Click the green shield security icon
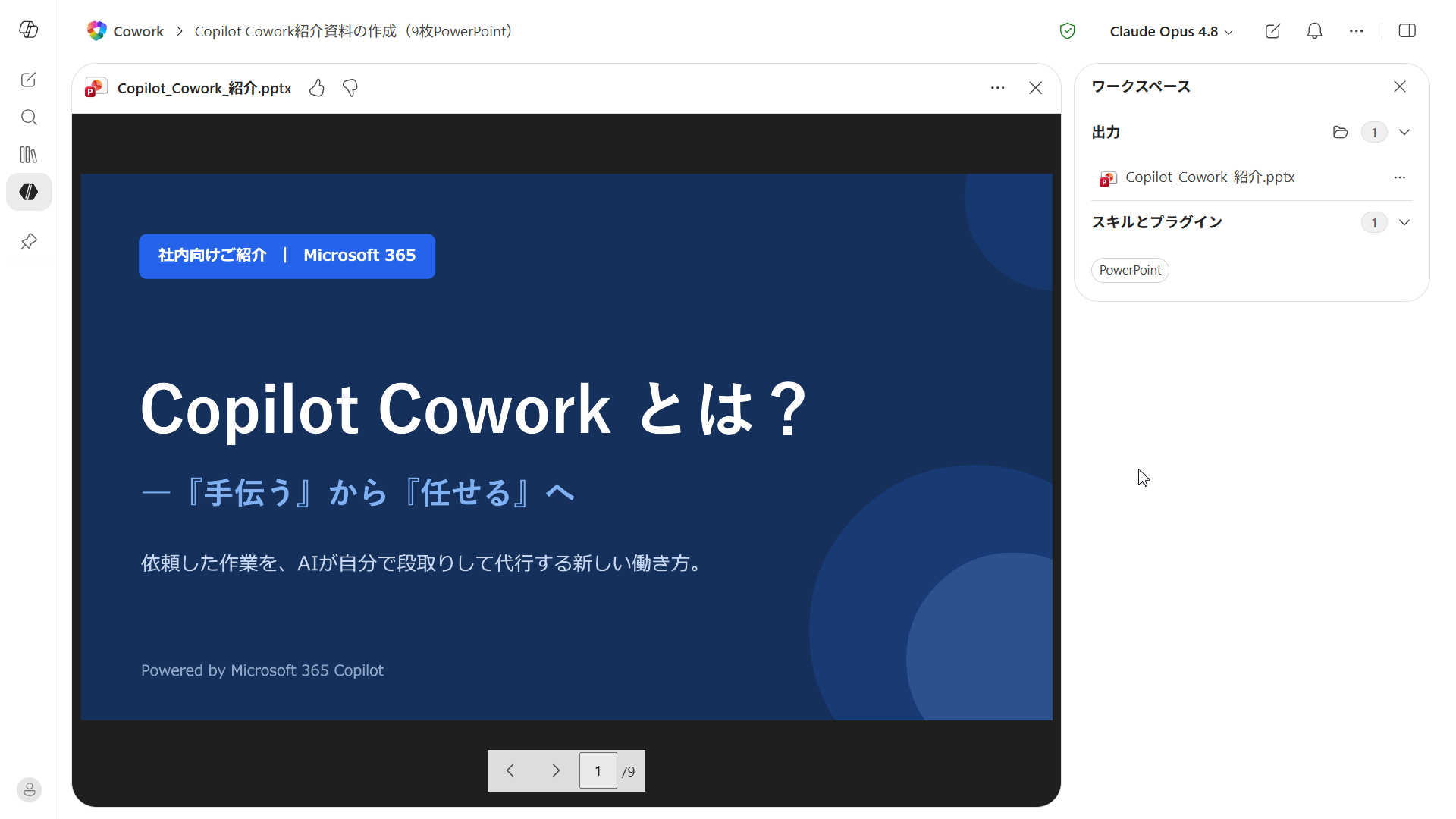The width and height of the screenshot is (1456, 819). [x=1067, y=31]
